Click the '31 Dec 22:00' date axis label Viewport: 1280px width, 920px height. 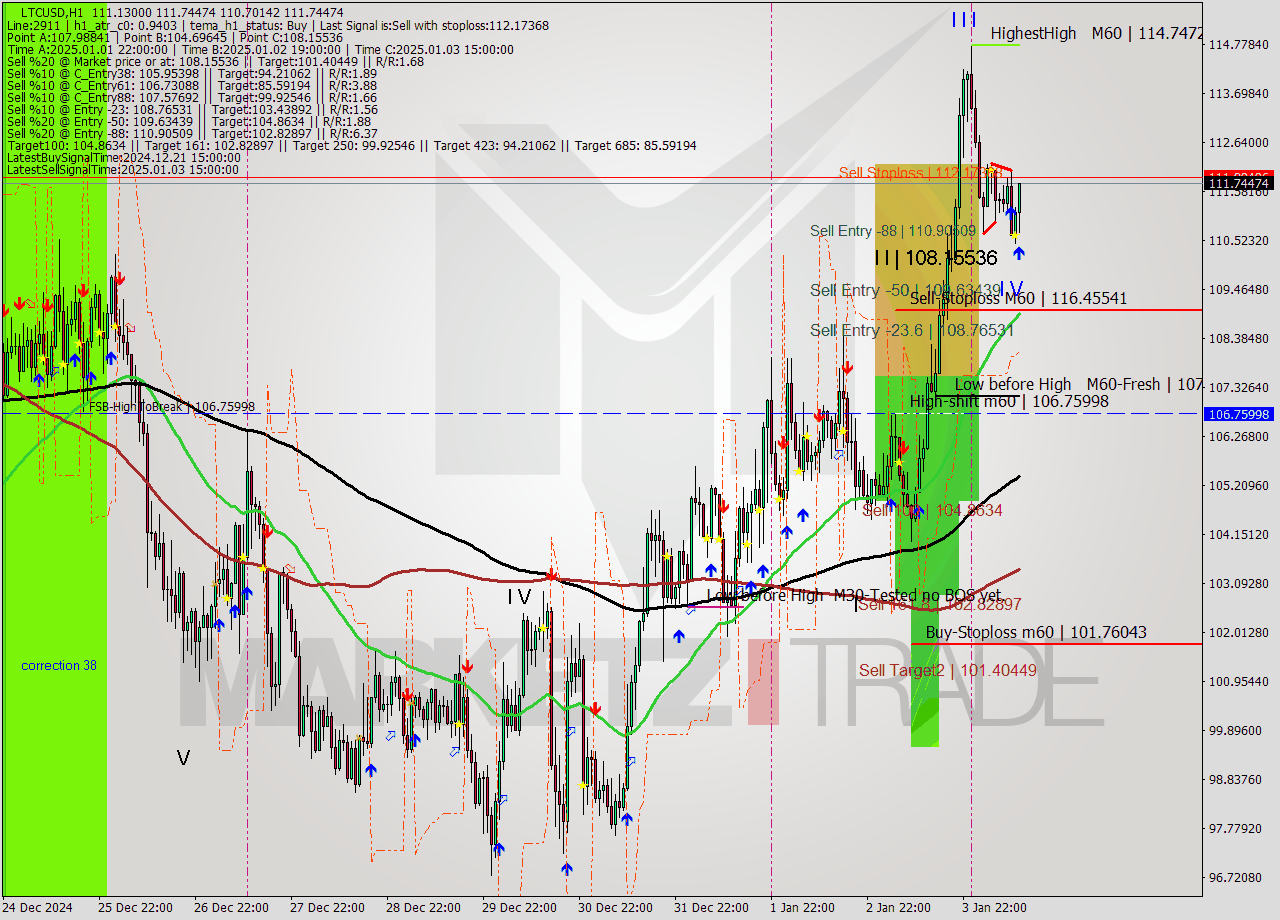tap(711, 907)
